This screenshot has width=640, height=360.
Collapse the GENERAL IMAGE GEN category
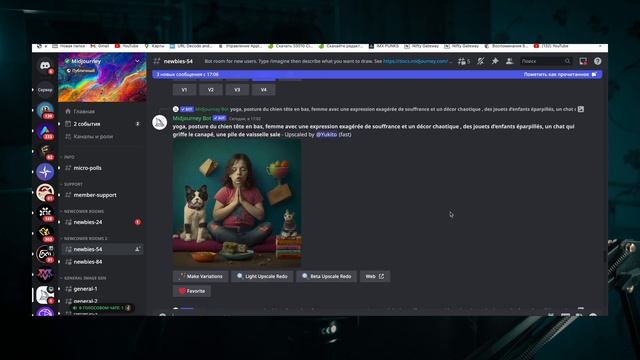pos(84,278)
